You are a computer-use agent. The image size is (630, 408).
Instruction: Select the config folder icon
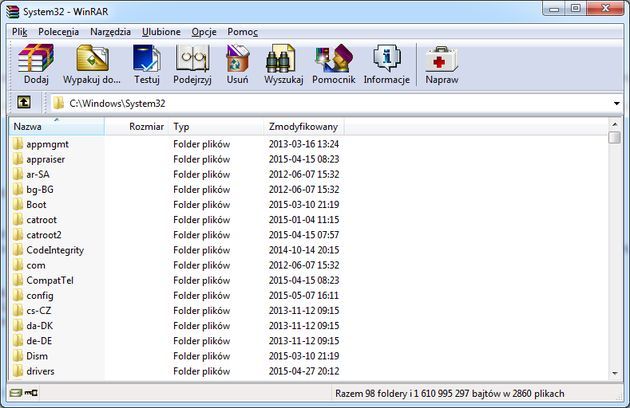click(17, 295)
